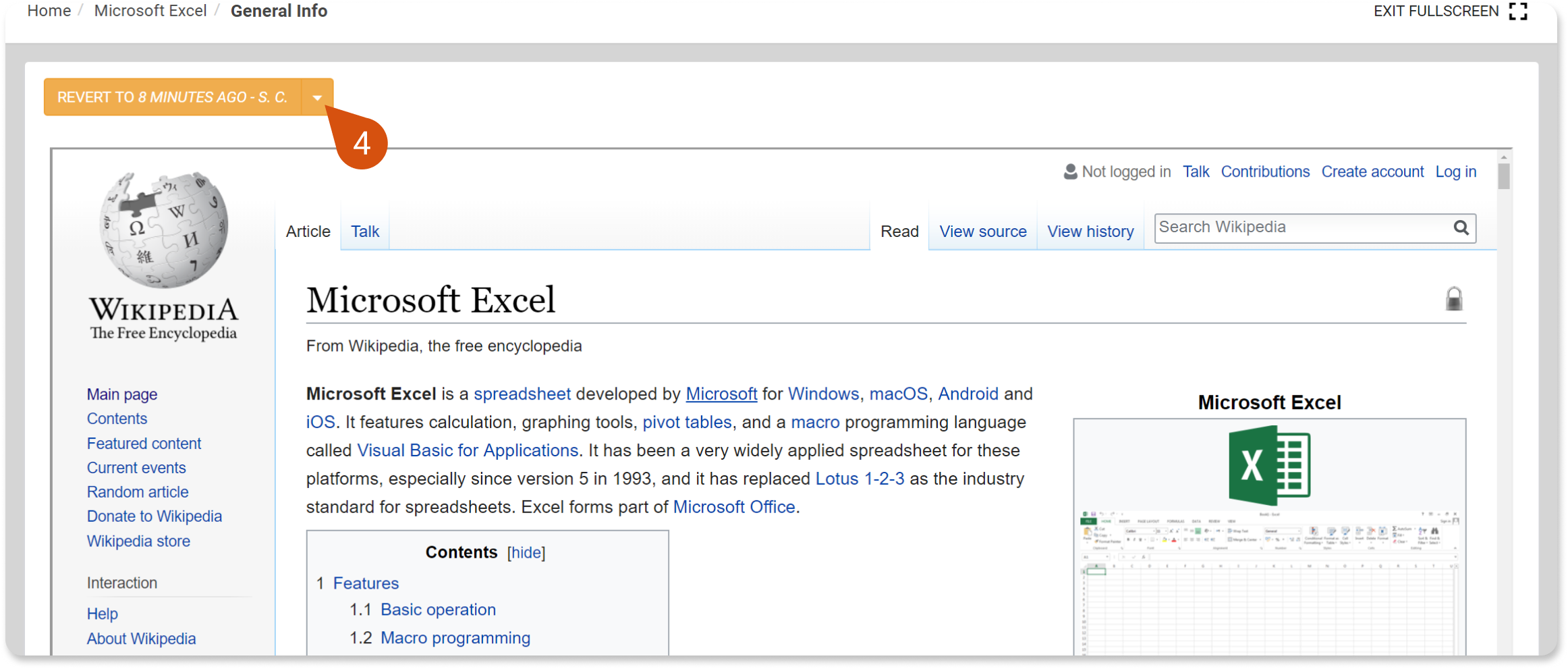This screenshot has height=669, width=1568.
Task: Jump to Features section in contents
Action: coord(366,584)
